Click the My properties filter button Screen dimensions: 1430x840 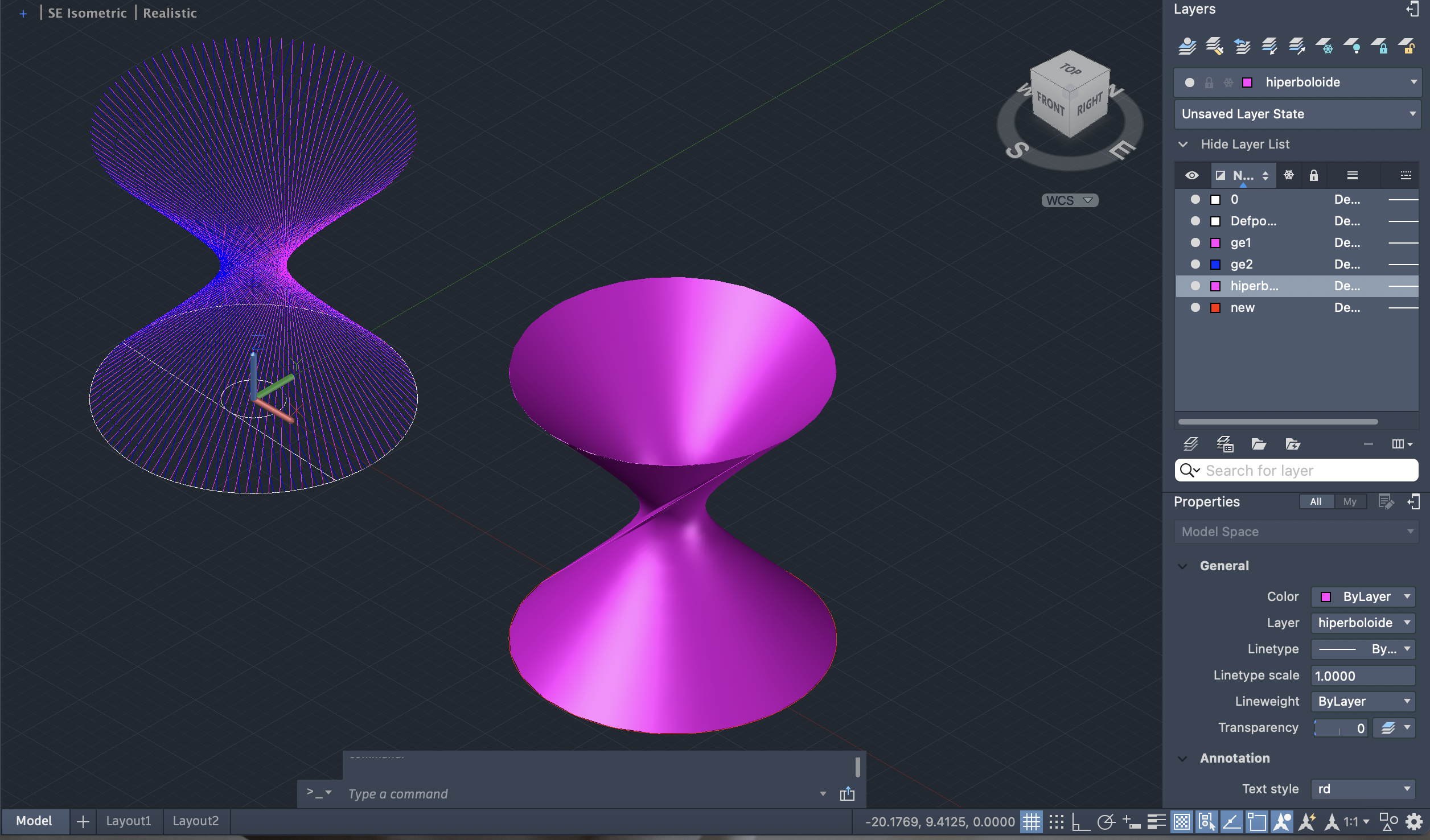tap(1350, 501)
